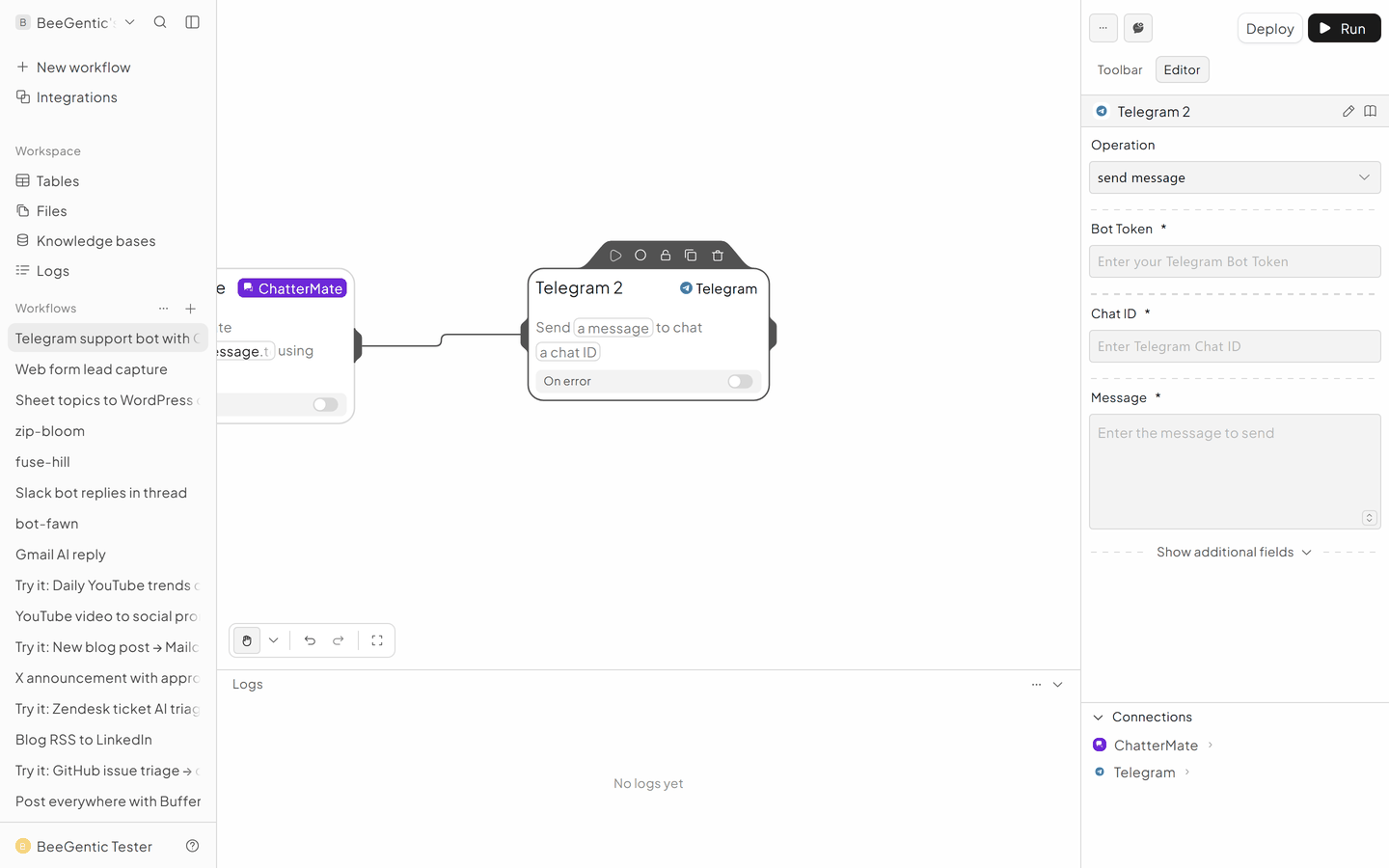Toggle On error switch on Telegram 2 node
1389x868 pixels.
click(x=740, y=382)
